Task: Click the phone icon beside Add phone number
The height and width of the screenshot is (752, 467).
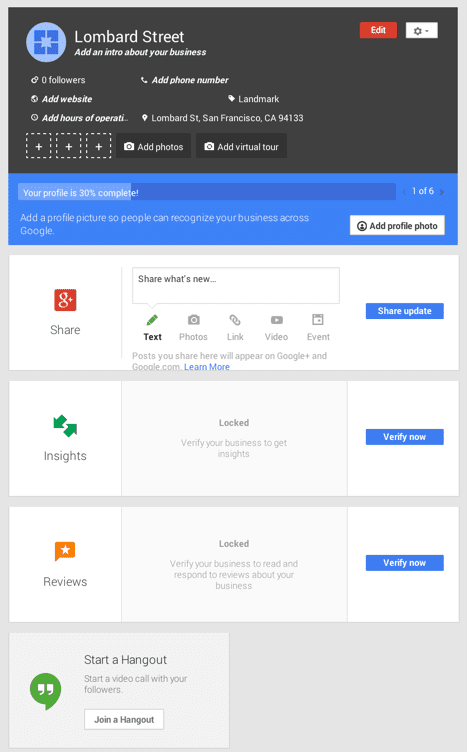Action: point(144,80)
